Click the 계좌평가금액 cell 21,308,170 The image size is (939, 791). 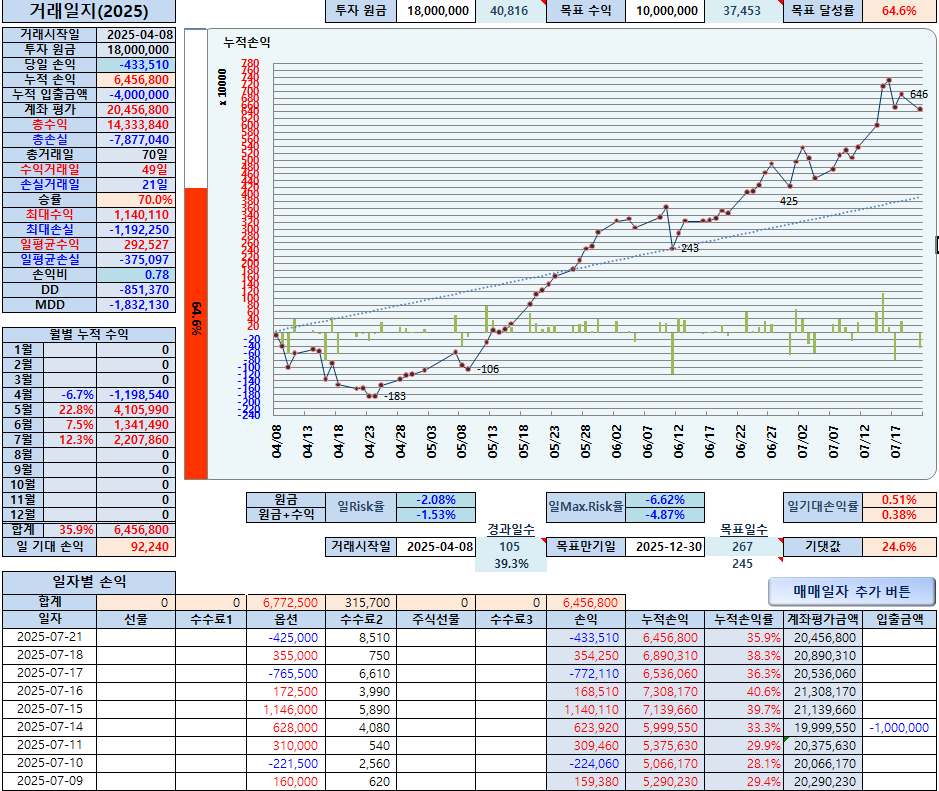click(x=822, y=691)
